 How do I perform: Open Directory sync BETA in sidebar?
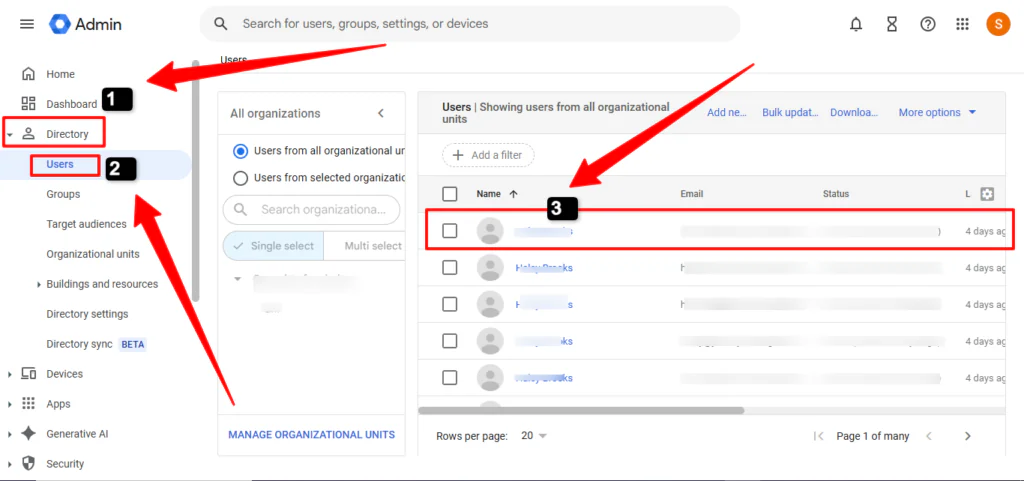pos(97,344)
